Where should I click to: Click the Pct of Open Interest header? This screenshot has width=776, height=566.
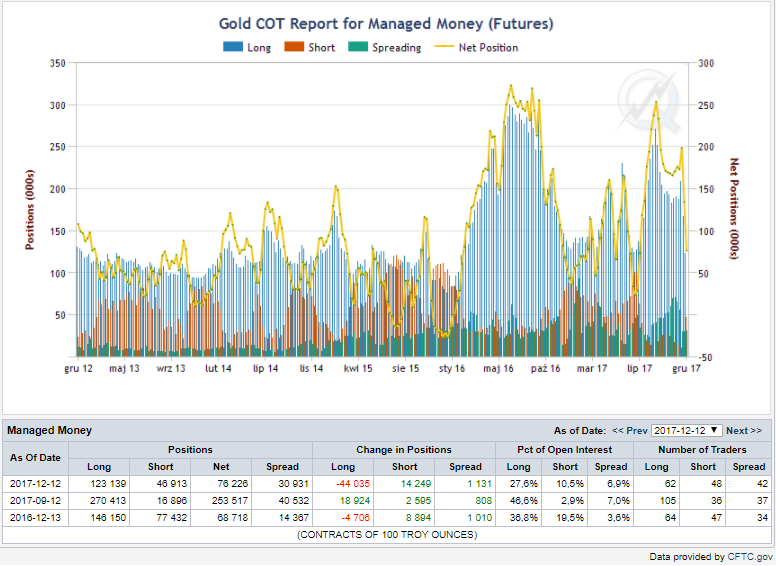(565, 450)
